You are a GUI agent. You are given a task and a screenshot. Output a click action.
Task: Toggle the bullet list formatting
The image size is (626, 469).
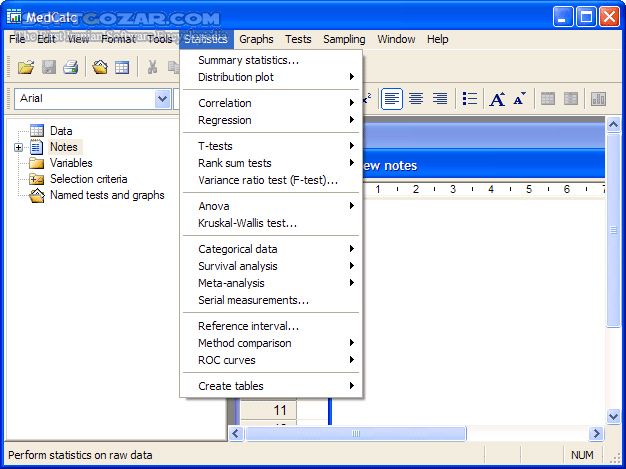pos(470,99)
